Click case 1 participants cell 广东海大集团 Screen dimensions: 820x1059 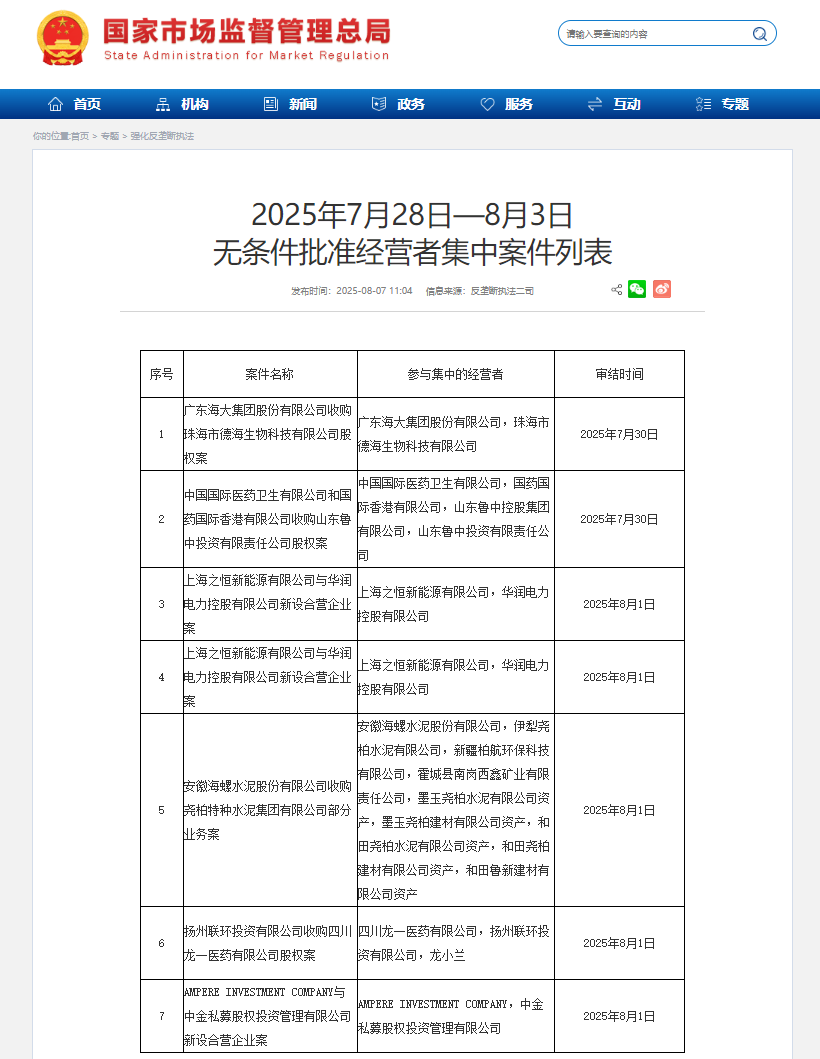(x=454, y=434)
